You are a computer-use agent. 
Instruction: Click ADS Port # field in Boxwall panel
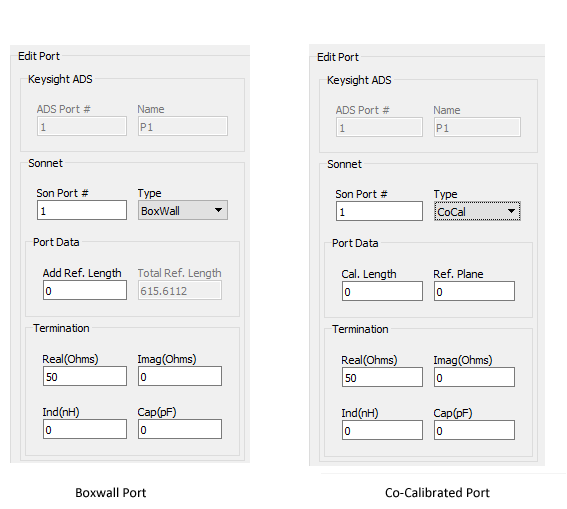(x=82, y=126)
